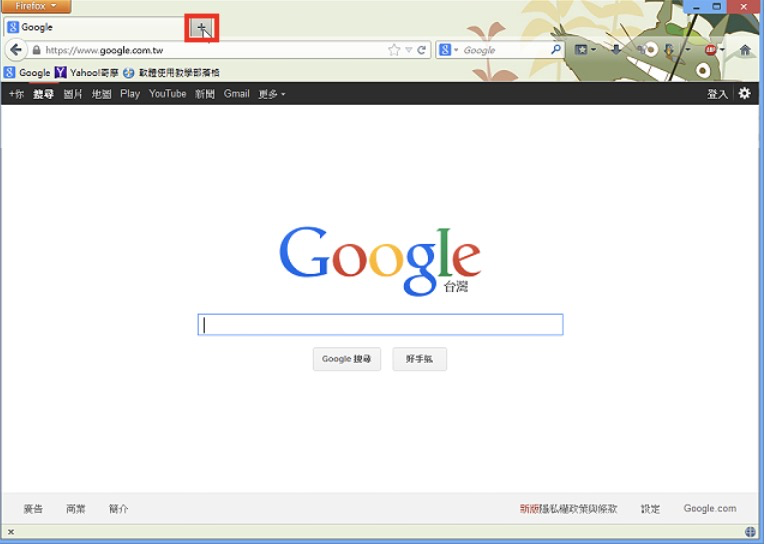Reload the page with the refresh icon
766x544 pixels.
pos(422,50)
